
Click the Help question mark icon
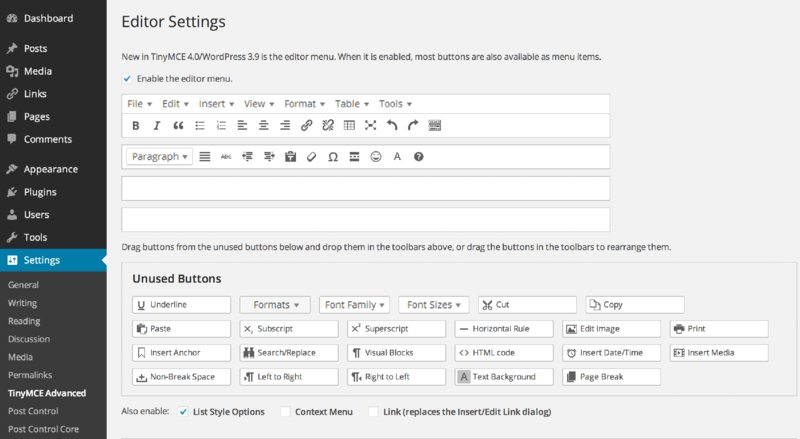[418, 157]
